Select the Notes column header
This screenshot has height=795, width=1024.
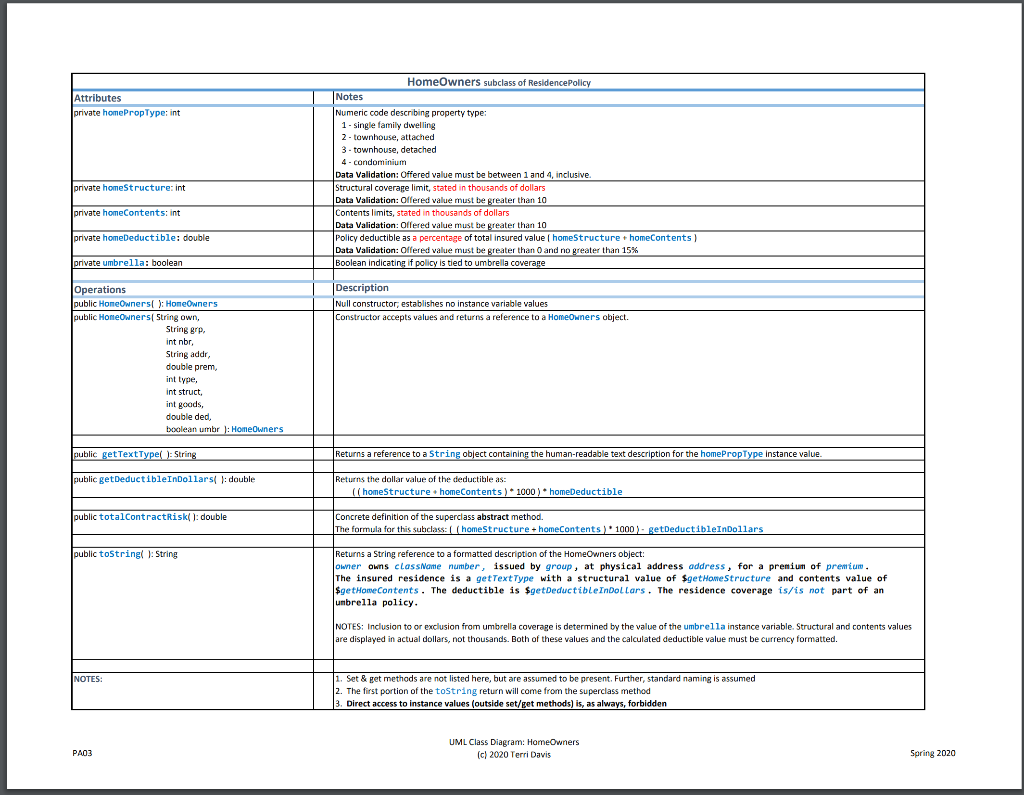[350, 97]
